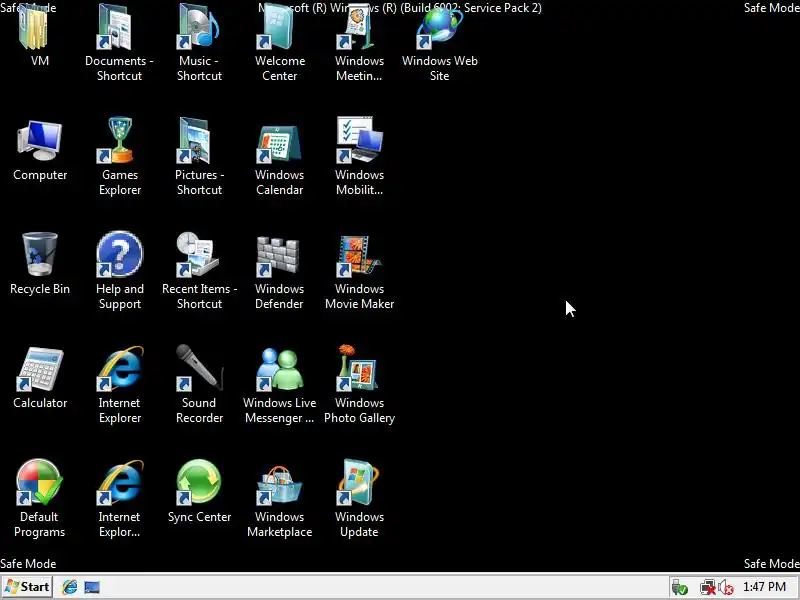Select the VM folder icon
Viewport: 800px width, 600px height.
(x=34, y=28)
